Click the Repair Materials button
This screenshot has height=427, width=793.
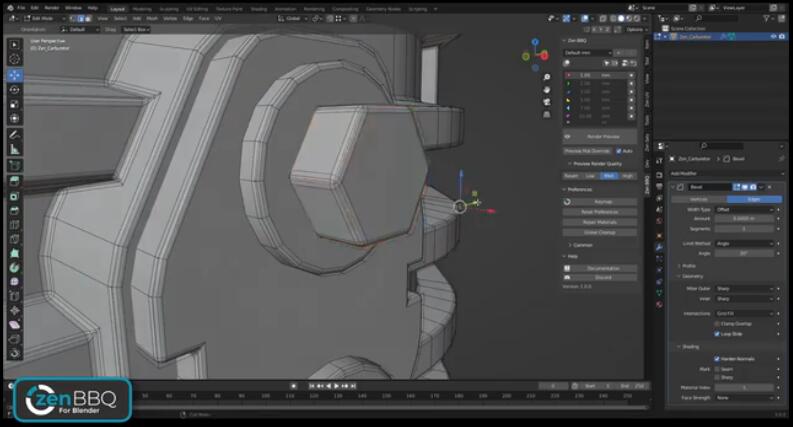(600, 222)
